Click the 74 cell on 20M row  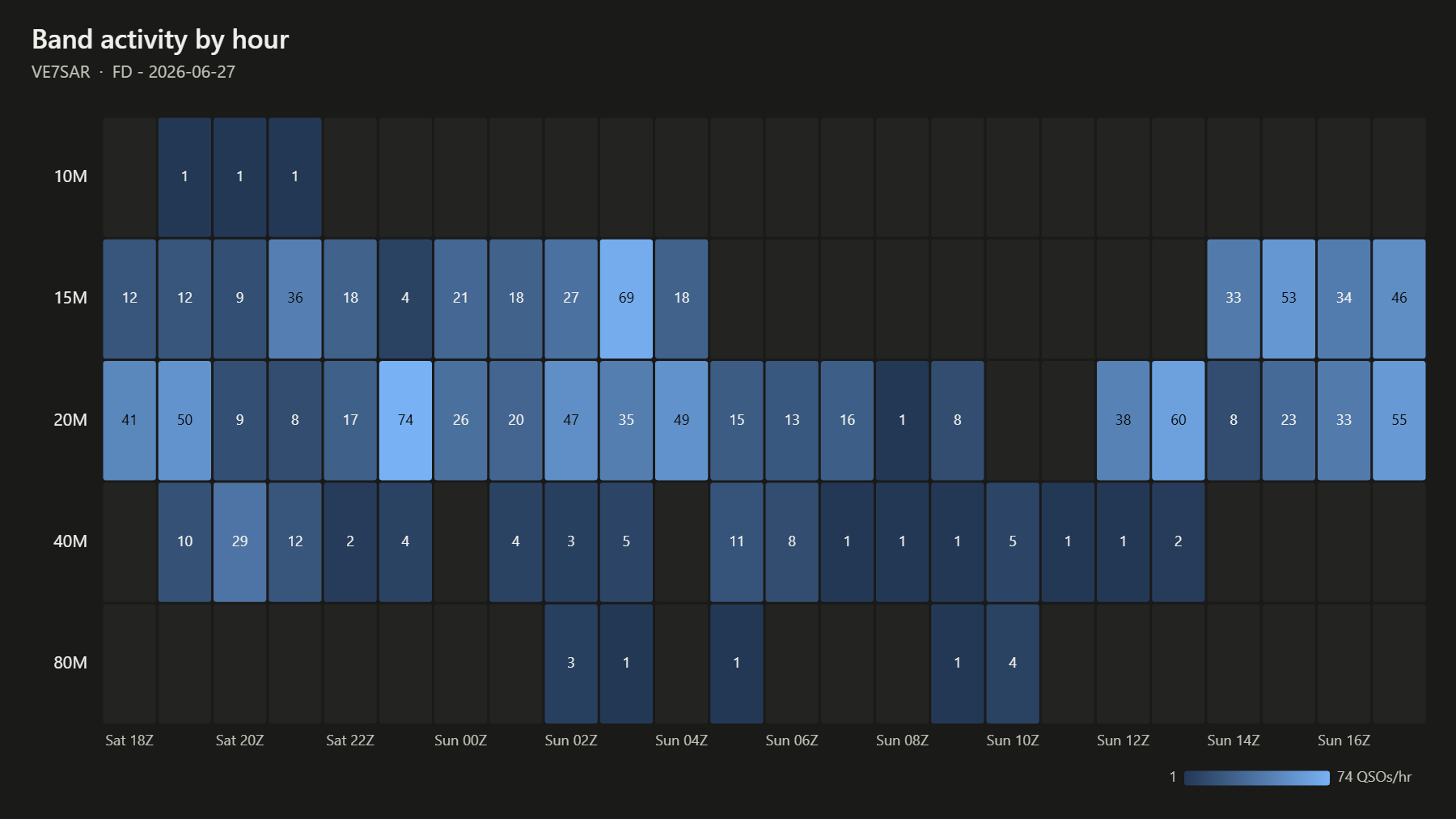point(405,420)
